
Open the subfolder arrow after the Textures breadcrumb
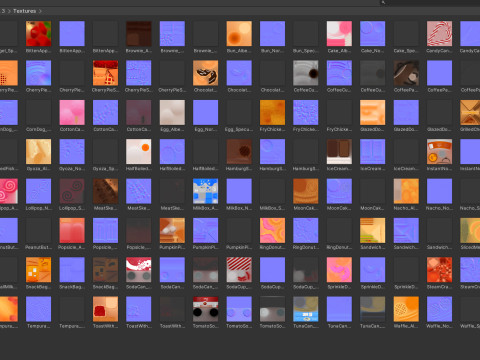tap(40, 11)
